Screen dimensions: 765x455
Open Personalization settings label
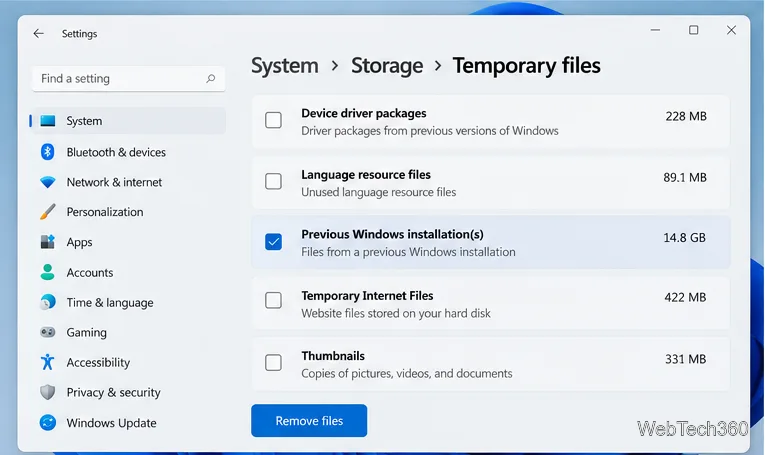[105, 212]
